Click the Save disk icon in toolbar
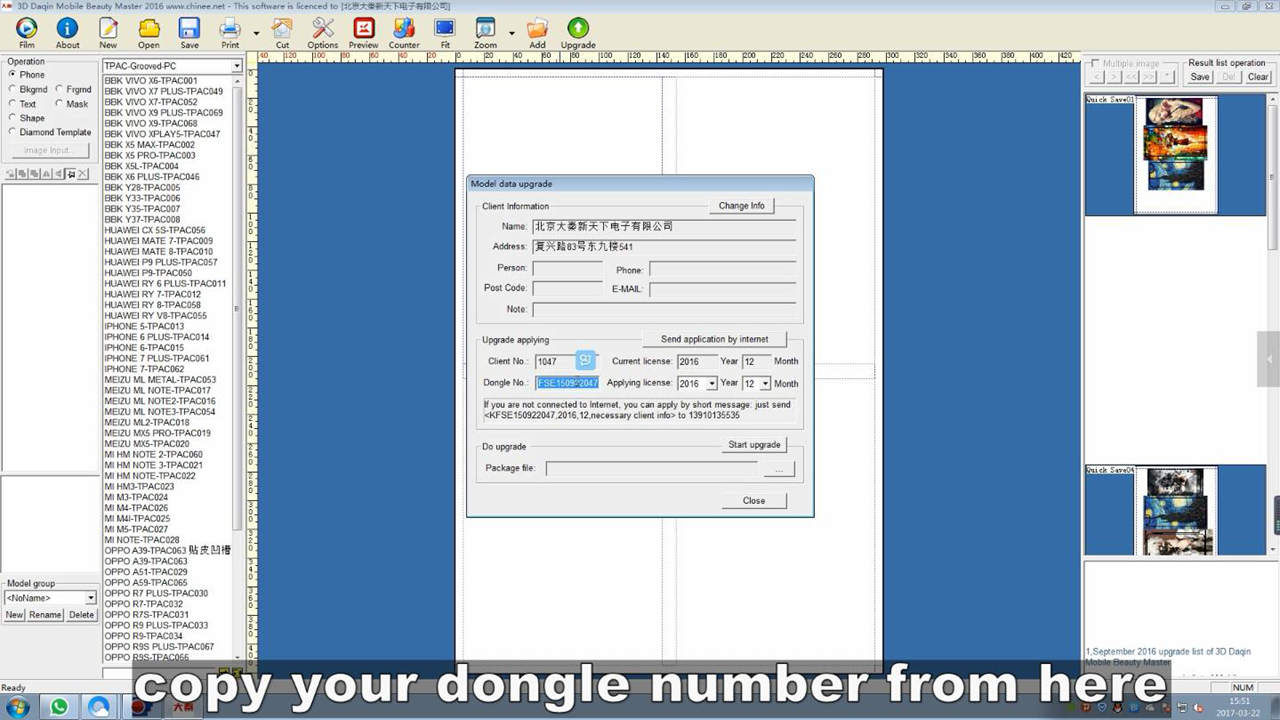The width and height of the screenshot is (1280, 720). click(x=189, y=32)
